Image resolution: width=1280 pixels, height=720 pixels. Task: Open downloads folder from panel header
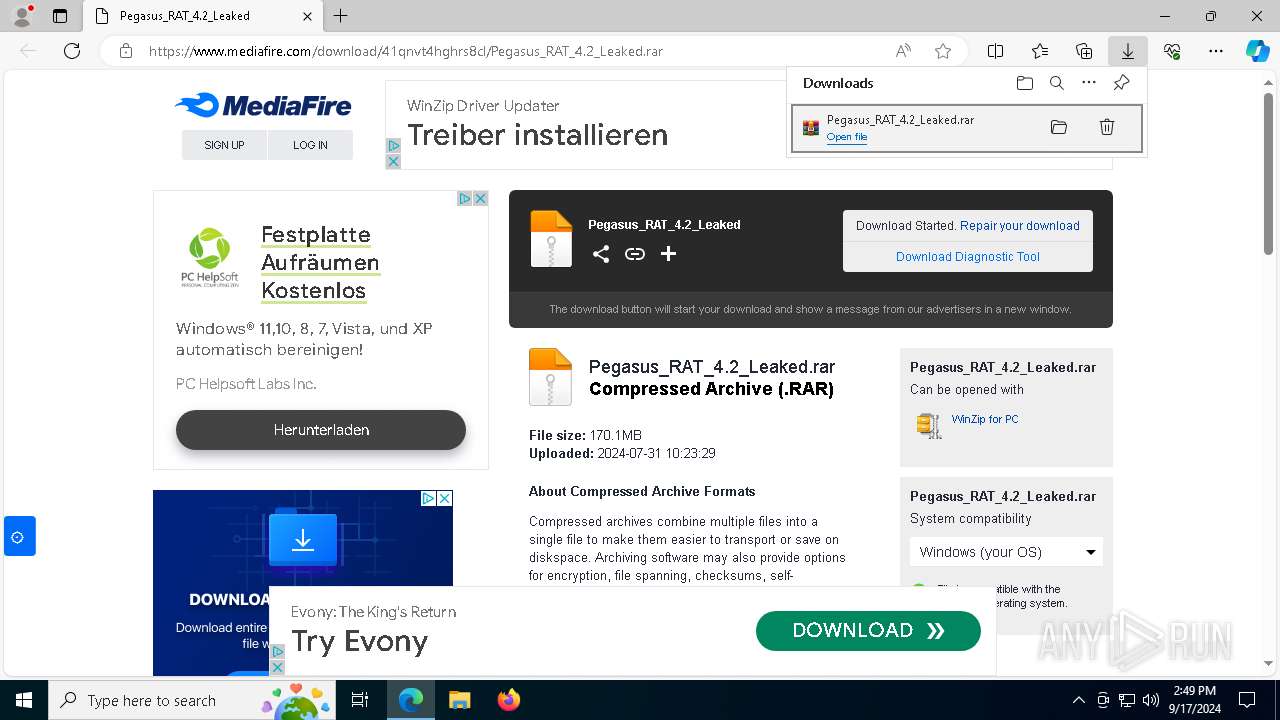click(x=1024, y=83)
